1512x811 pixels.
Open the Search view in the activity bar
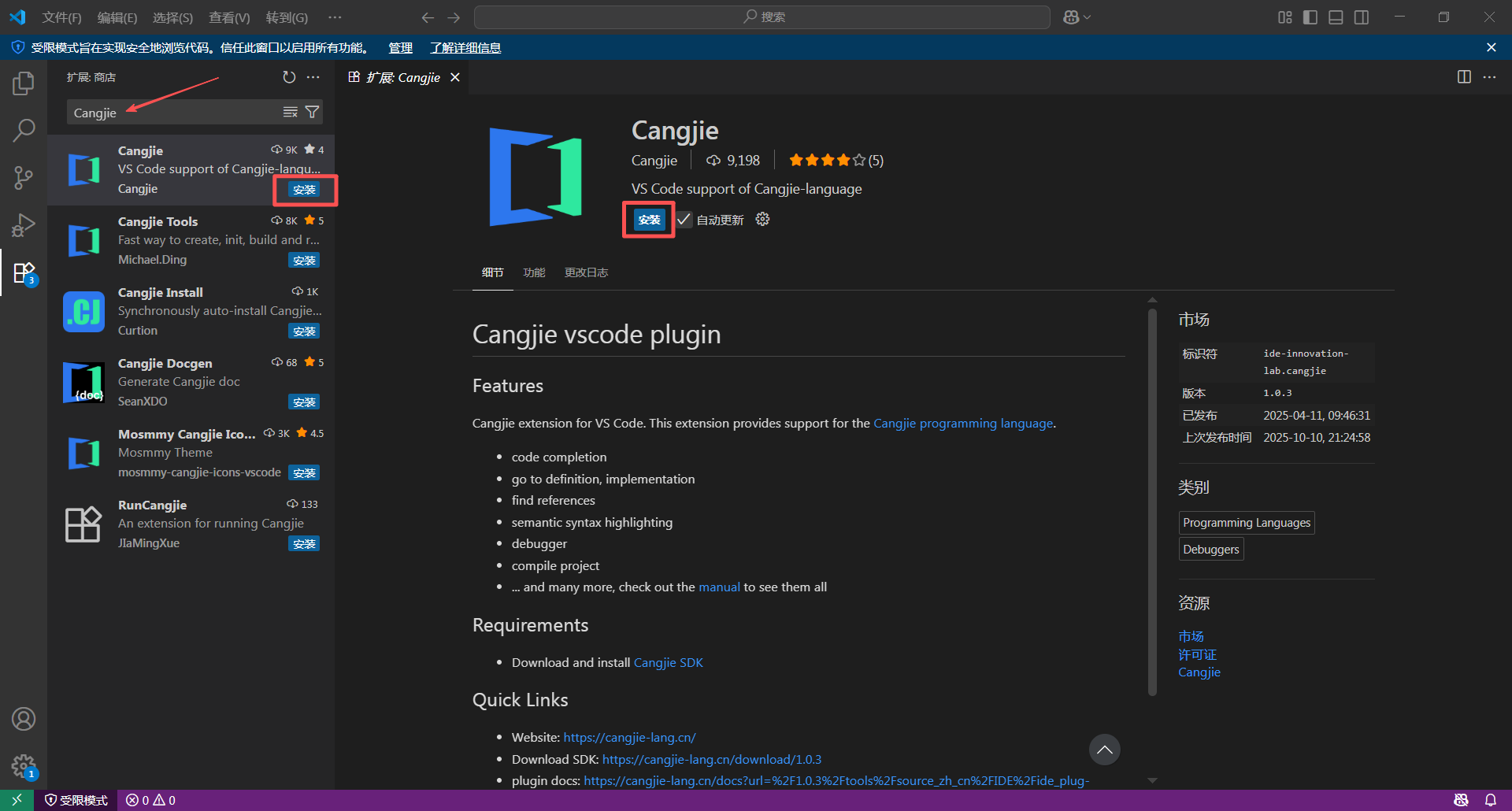(x=24, y=131)
